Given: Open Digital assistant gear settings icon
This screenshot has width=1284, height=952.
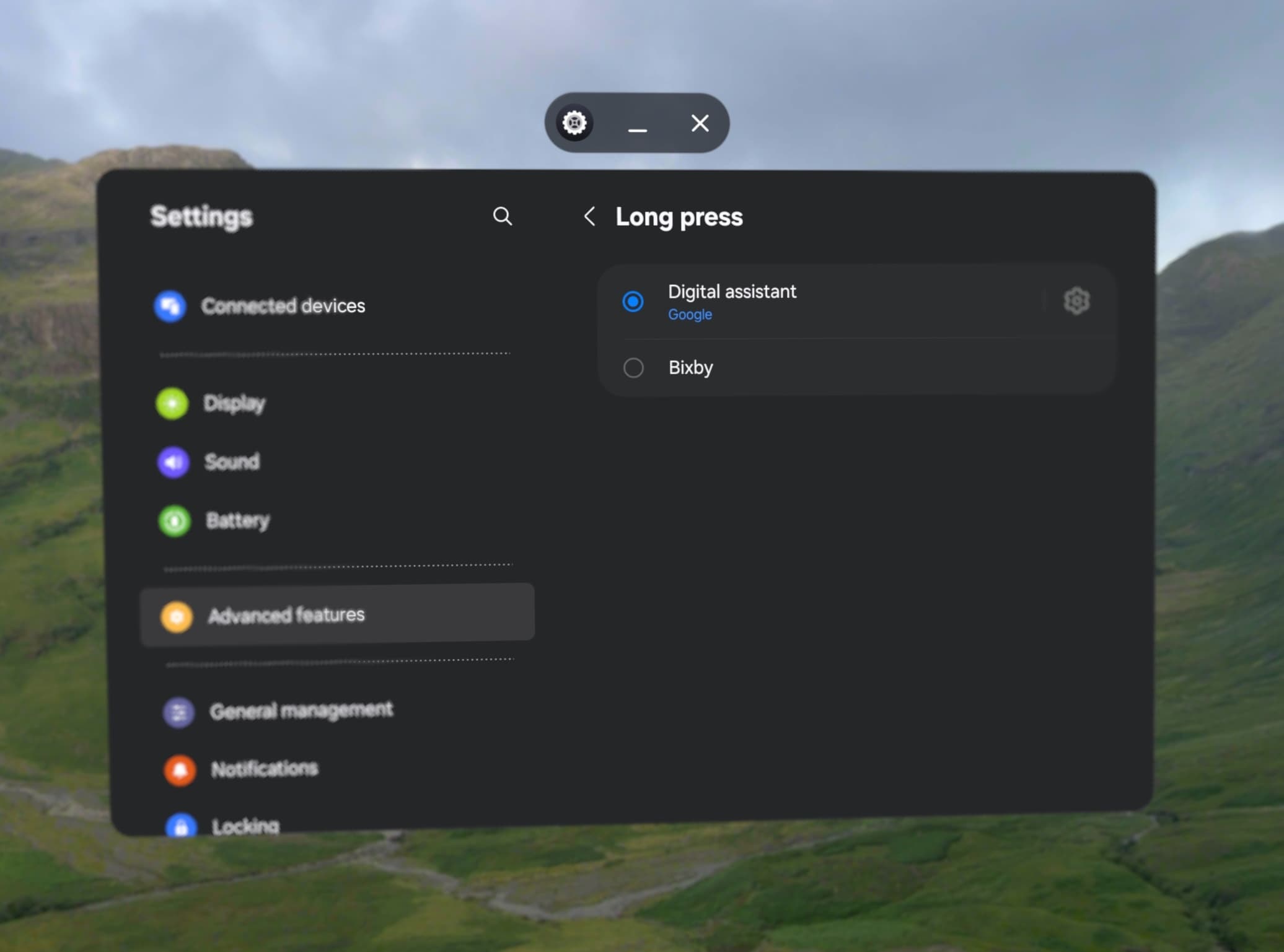Looking at the screenshot, I should click(1076, 301).
